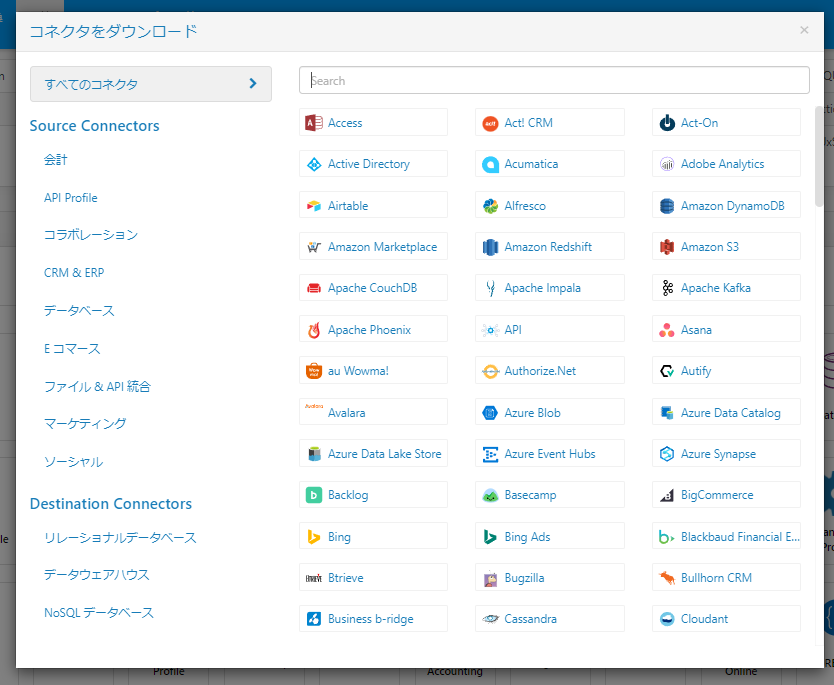
Task: Click the Backlog green icon
Action: coord(314,495)
